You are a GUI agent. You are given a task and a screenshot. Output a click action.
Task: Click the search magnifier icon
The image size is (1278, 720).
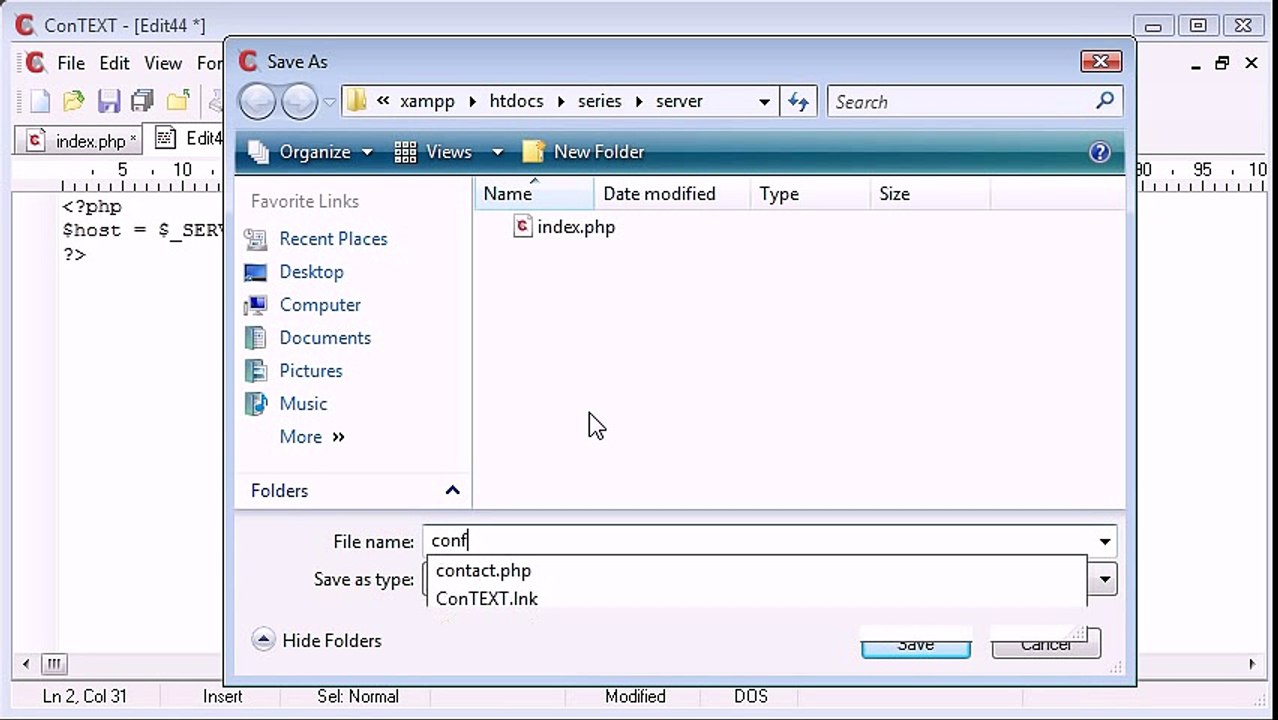click(x=1105, y=100)
